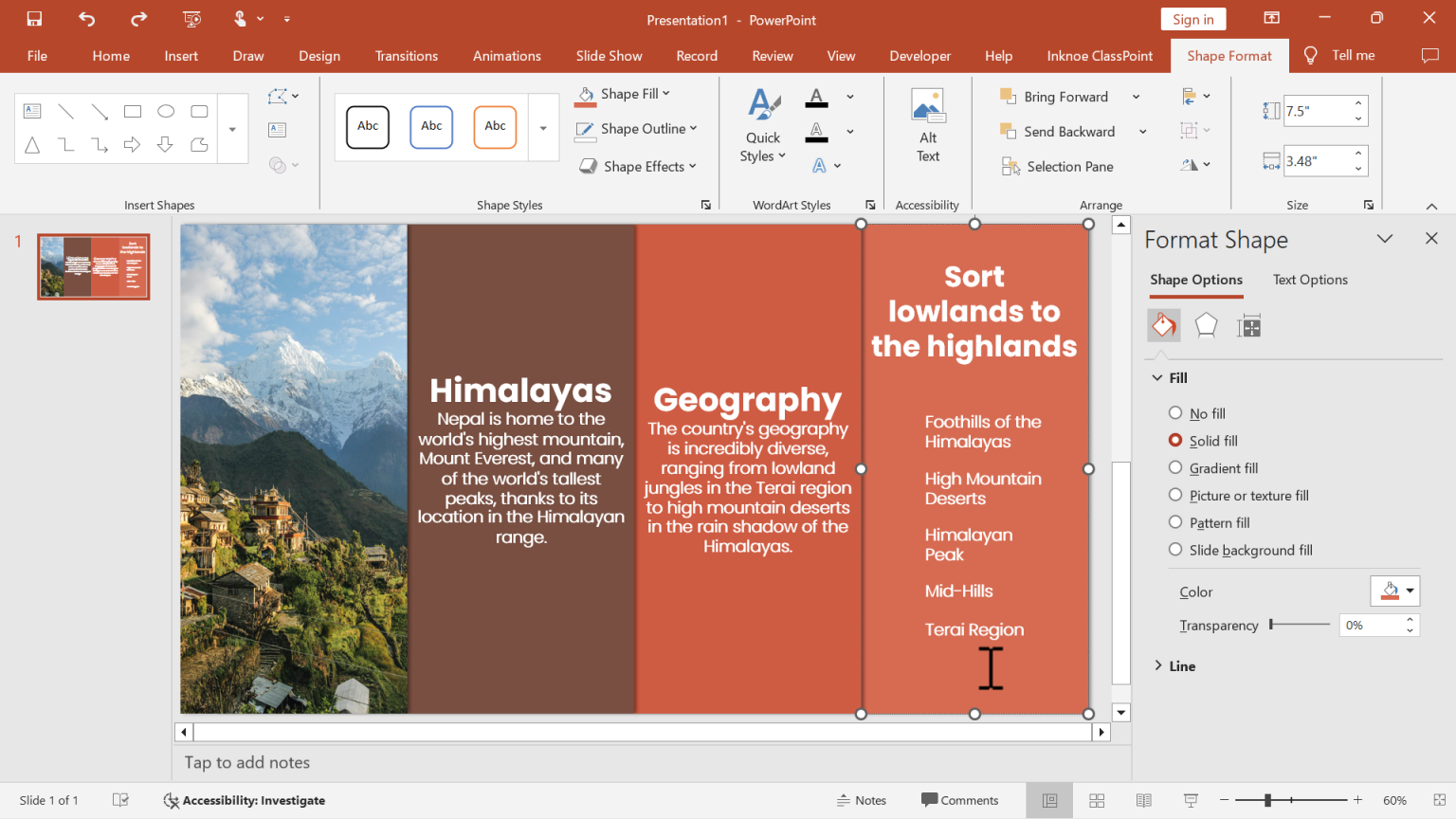This screenshot has width=1456, height=819.
Task: Click the Accessibility: Investigate status bar icon
Action: pyautogui.click(x=244, y=800)
